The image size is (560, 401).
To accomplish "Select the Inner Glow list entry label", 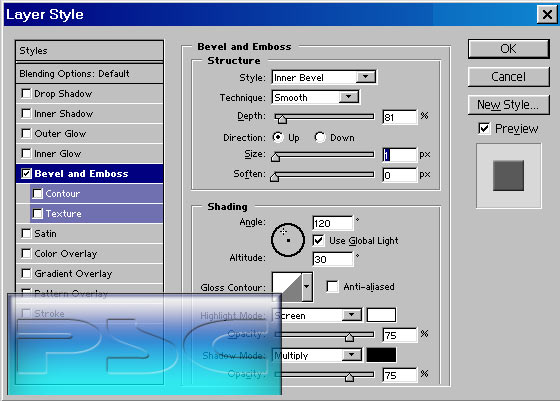I will point(58,154).
